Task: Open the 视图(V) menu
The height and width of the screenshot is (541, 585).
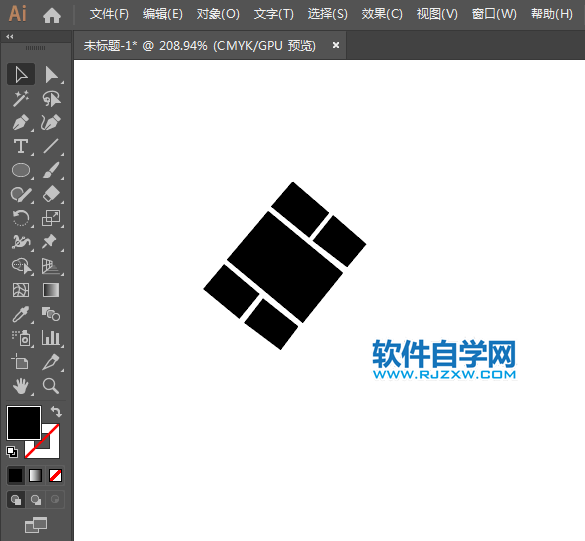Action: click(437, 14)
